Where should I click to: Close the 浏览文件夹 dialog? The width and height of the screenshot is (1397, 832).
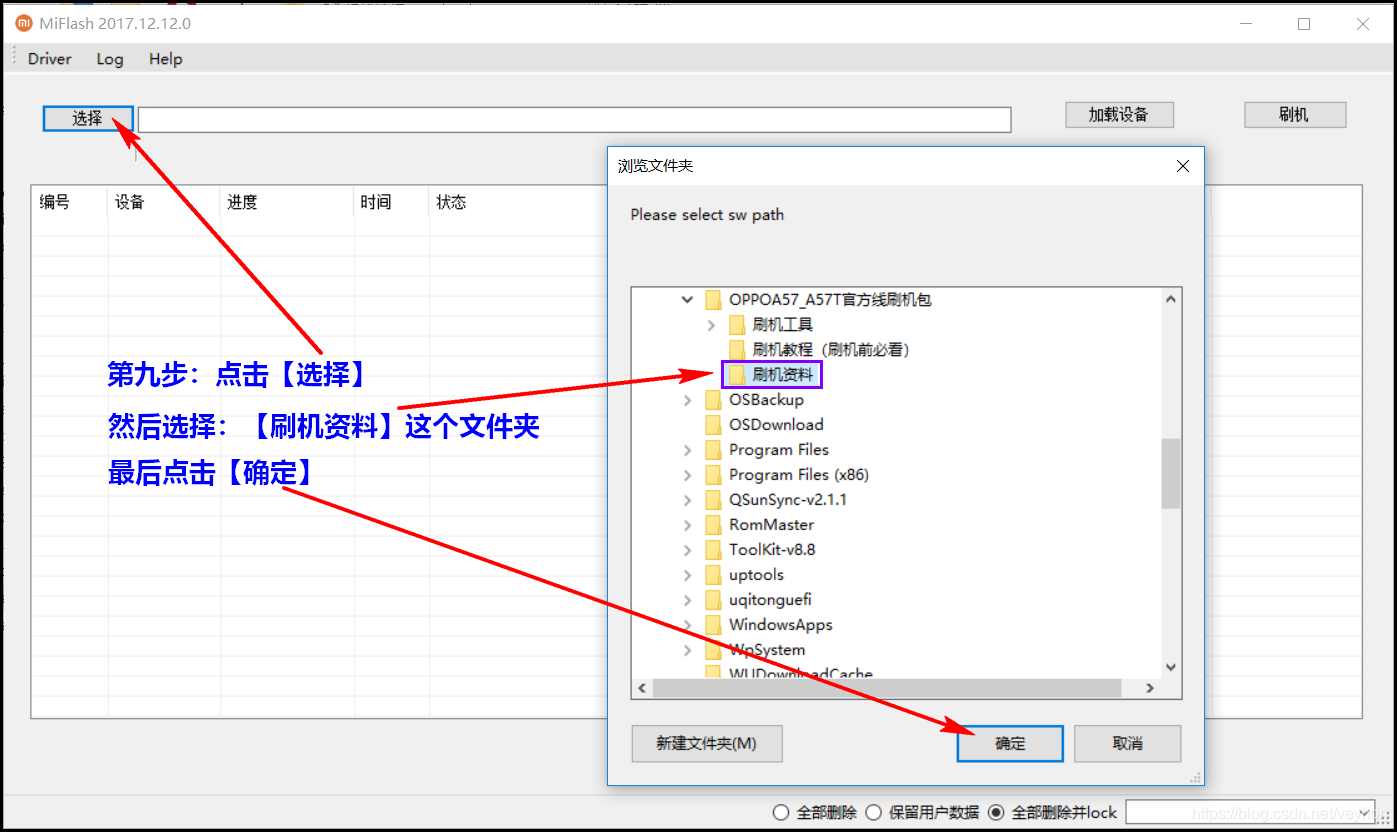pyautogui.click(x=1183, y=166)
